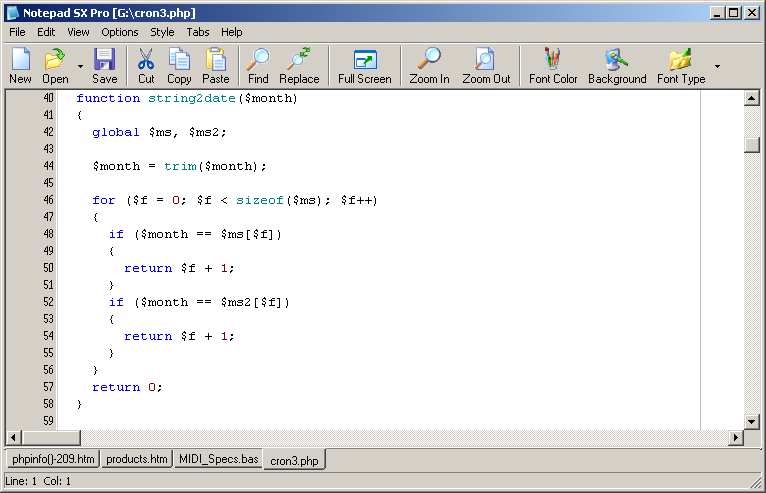Open the Tabs menu
This screenshot has width=766, height=493.
[x=198, y=32]
